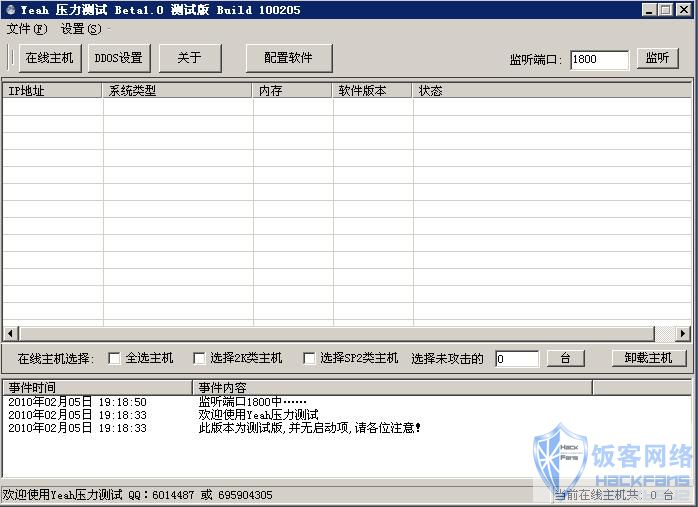Click the host list's right scroll arrow
Viewport: 698px width, 507px height.
[x=683, y=333]
